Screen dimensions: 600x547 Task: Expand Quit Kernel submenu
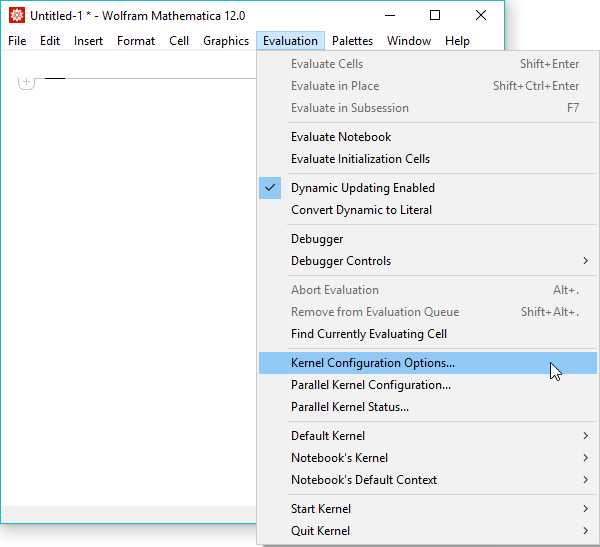(x=428, y=531)
